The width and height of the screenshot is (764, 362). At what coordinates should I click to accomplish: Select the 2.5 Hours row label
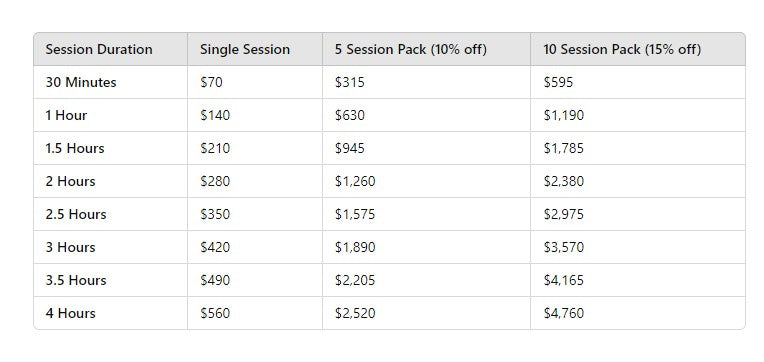(x=76, y=214)
